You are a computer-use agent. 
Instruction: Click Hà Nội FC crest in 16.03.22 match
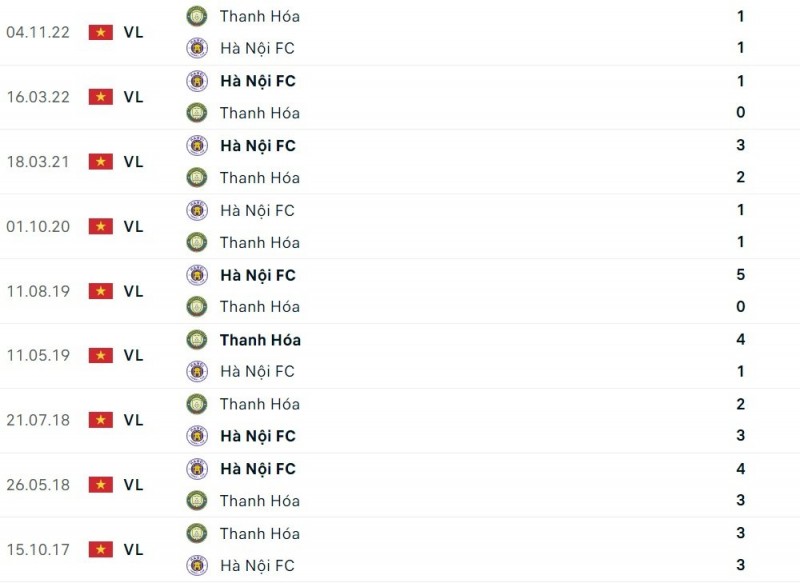tap(197, 81)
